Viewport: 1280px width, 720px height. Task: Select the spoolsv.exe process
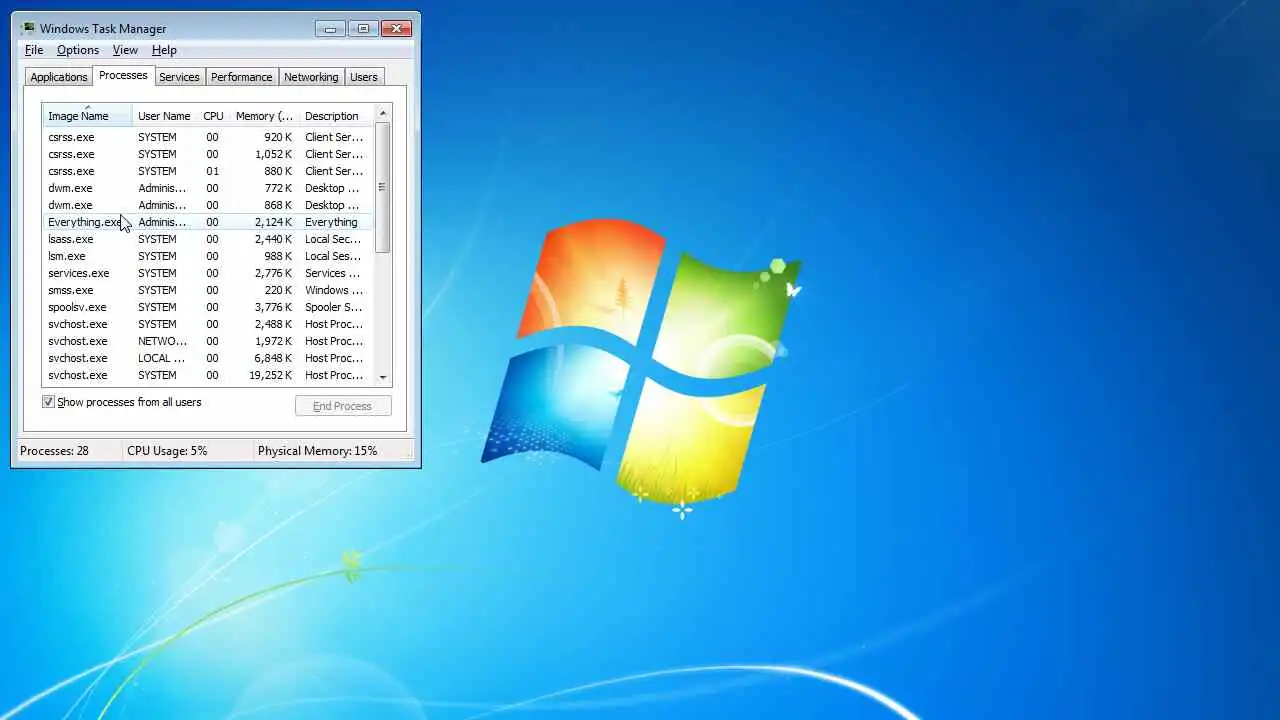pyautogui.click(x=206, y=307)
